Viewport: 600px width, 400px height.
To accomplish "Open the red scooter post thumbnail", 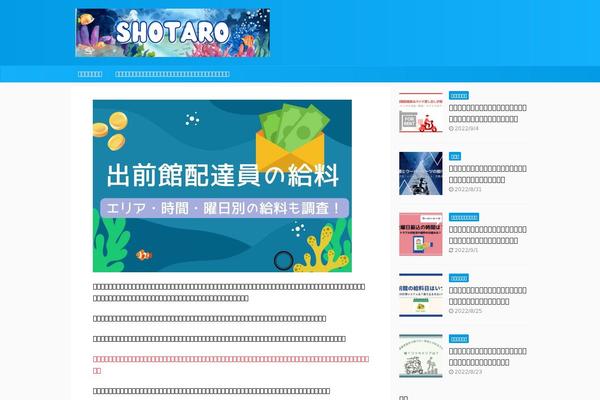I will [x=421, y=113].
